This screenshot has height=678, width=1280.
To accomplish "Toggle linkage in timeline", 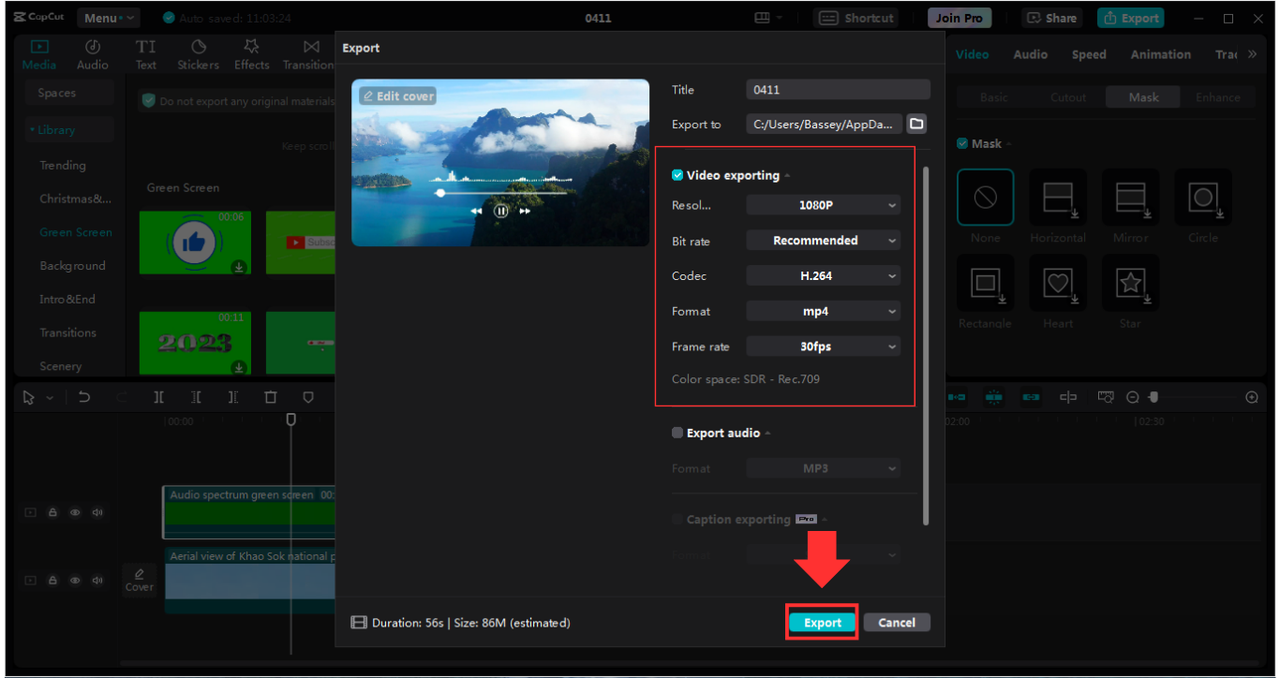I will pyautogui.click(x=1031, y=397).
